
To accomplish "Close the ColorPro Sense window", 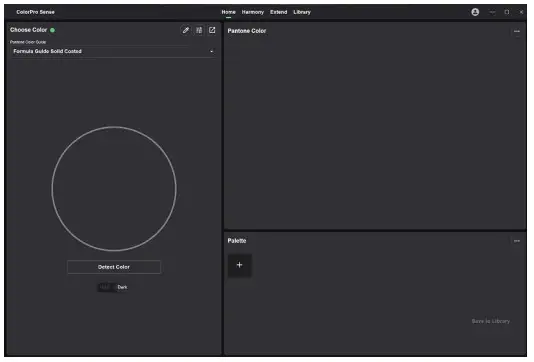I will coord(521,12).
